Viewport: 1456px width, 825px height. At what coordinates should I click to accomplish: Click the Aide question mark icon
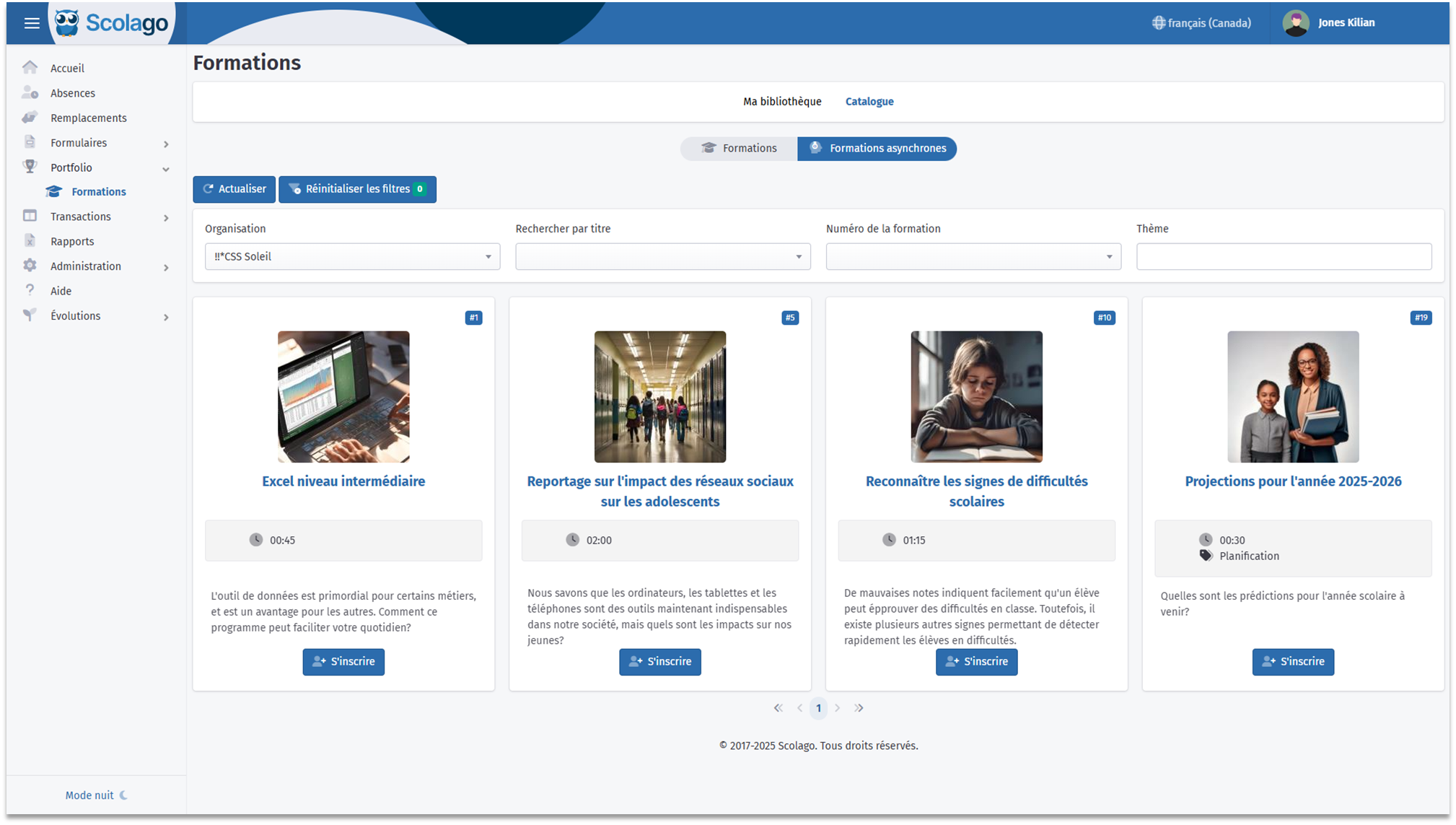point(30,290)
